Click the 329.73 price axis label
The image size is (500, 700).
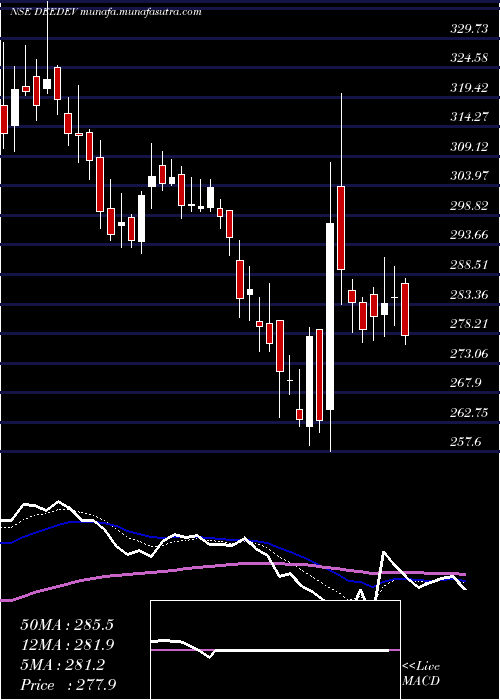(x=469, y=29)
